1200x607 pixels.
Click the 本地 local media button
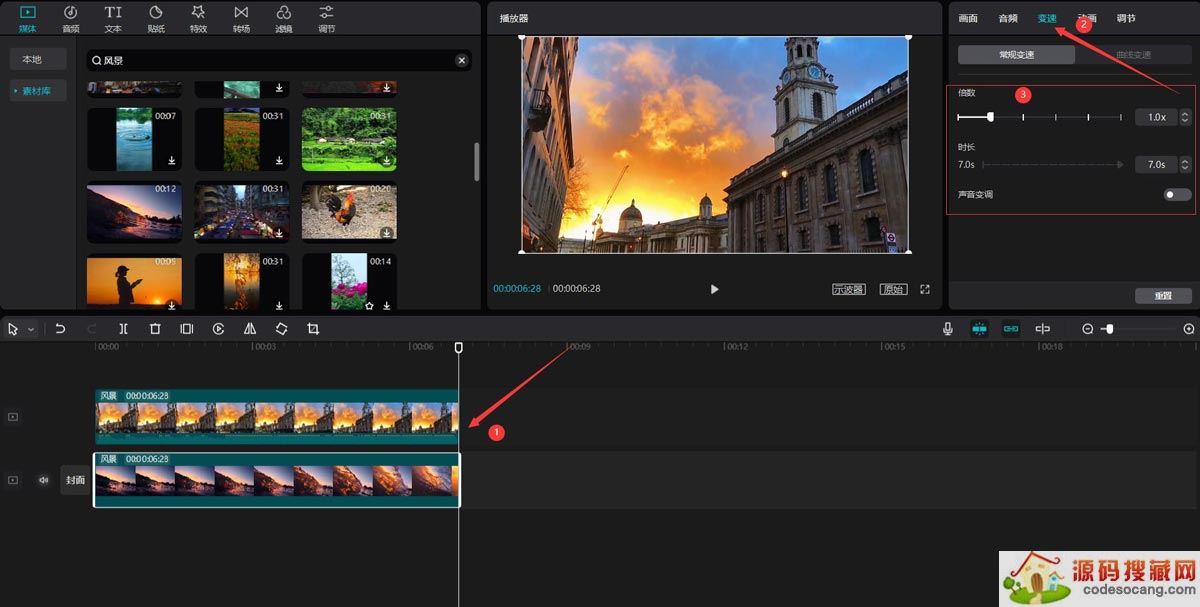[x=32, y=59]
